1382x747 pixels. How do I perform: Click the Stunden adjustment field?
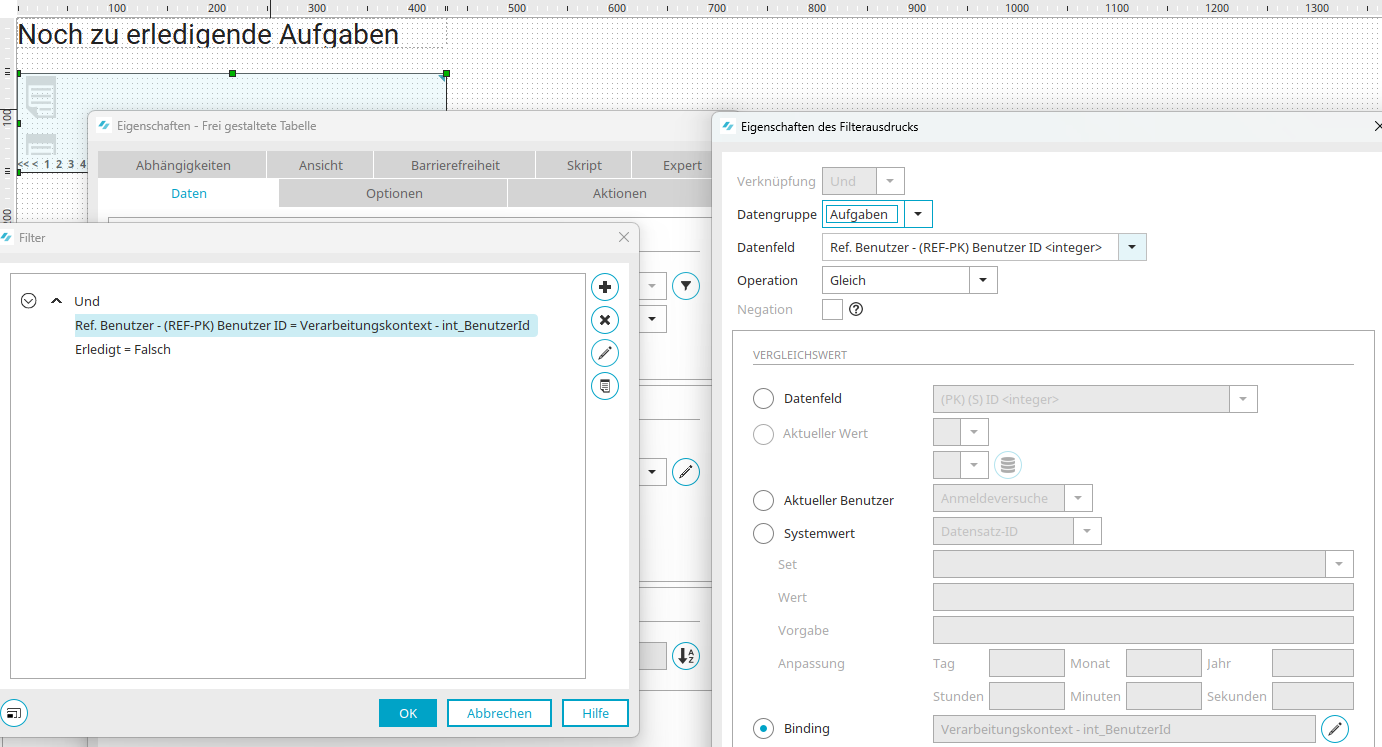tap(1027, 696)
